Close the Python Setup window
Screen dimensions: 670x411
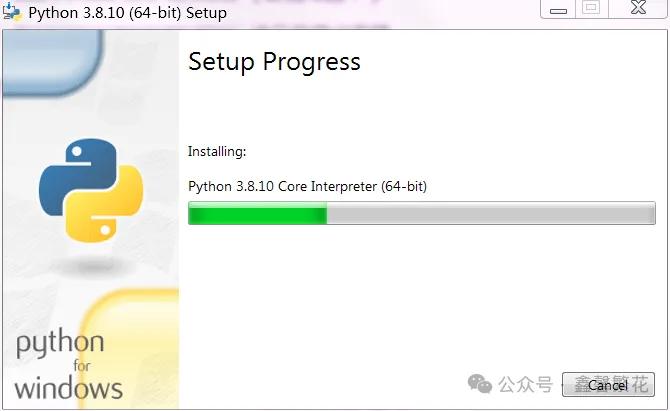637,10
